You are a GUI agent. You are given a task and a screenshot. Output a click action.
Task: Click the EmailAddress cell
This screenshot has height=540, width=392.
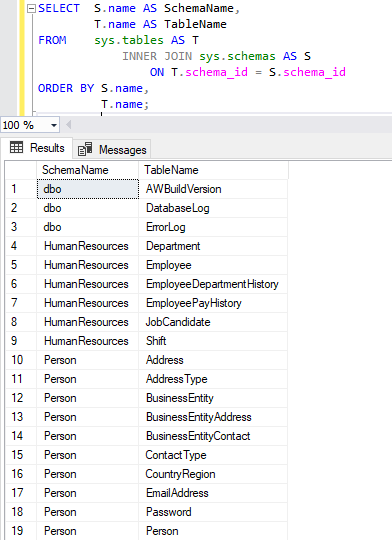coord(213,493)
